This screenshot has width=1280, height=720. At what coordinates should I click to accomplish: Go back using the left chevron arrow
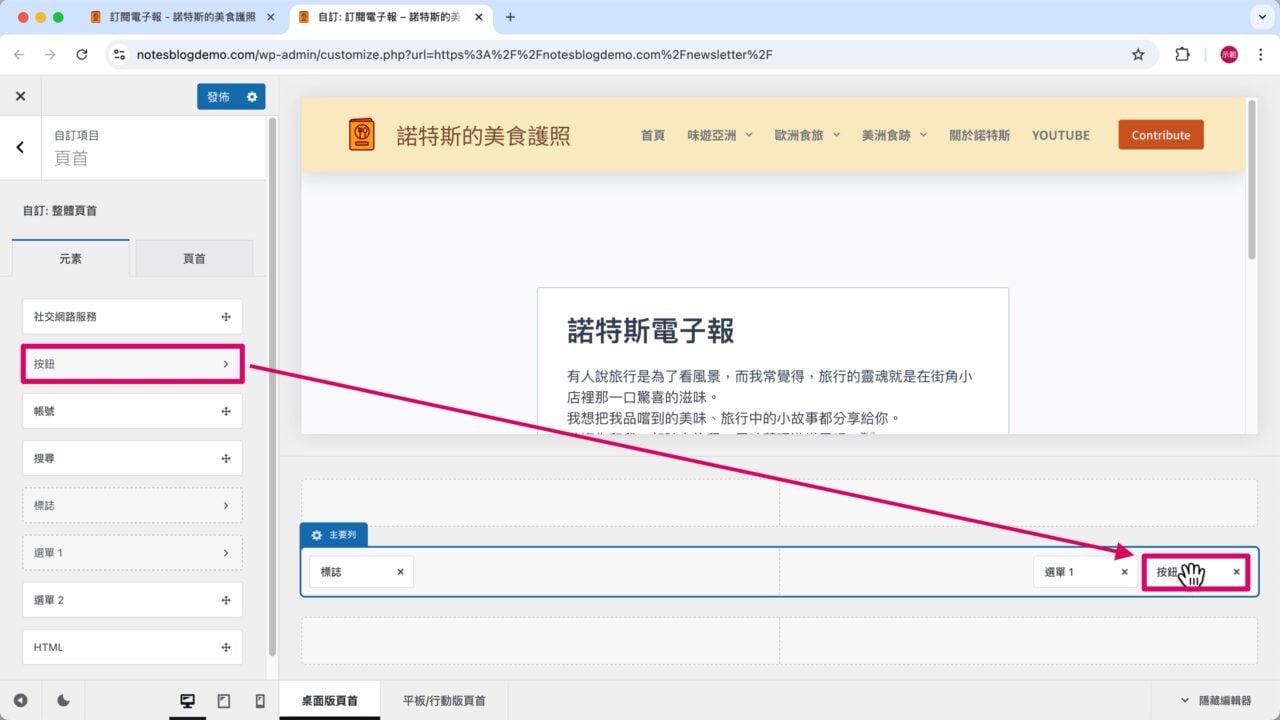20,147
